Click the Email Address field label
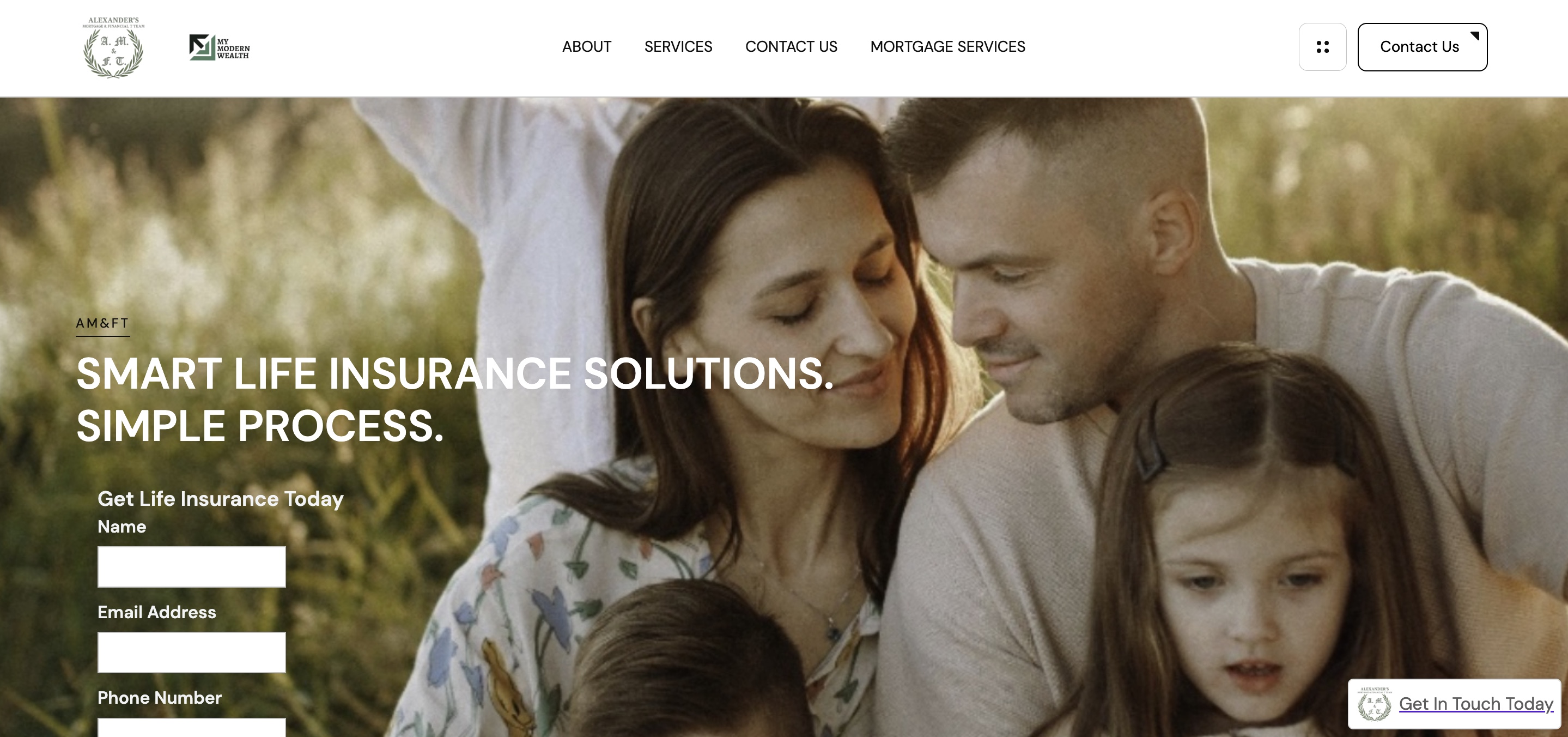Image resolution: width=1568 pixels, height=737 pixels. [156, 612]
